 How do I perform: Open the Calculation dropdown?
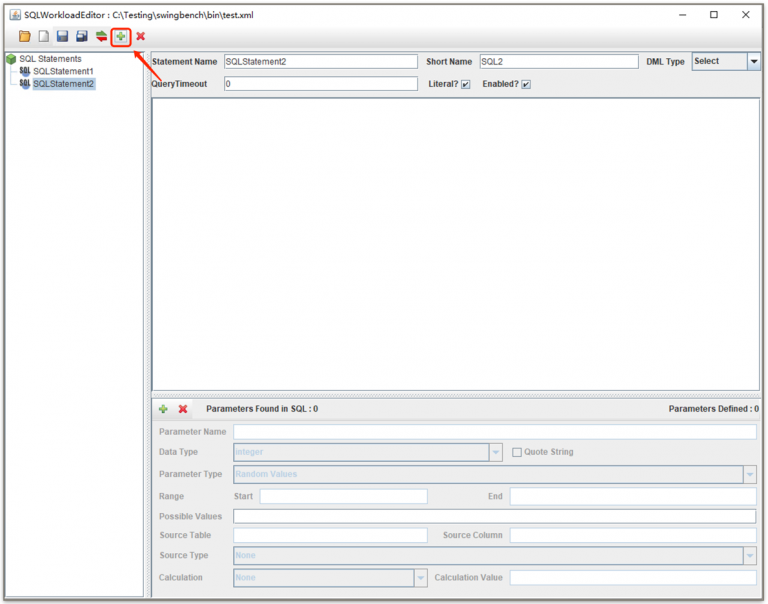(421, 578)
